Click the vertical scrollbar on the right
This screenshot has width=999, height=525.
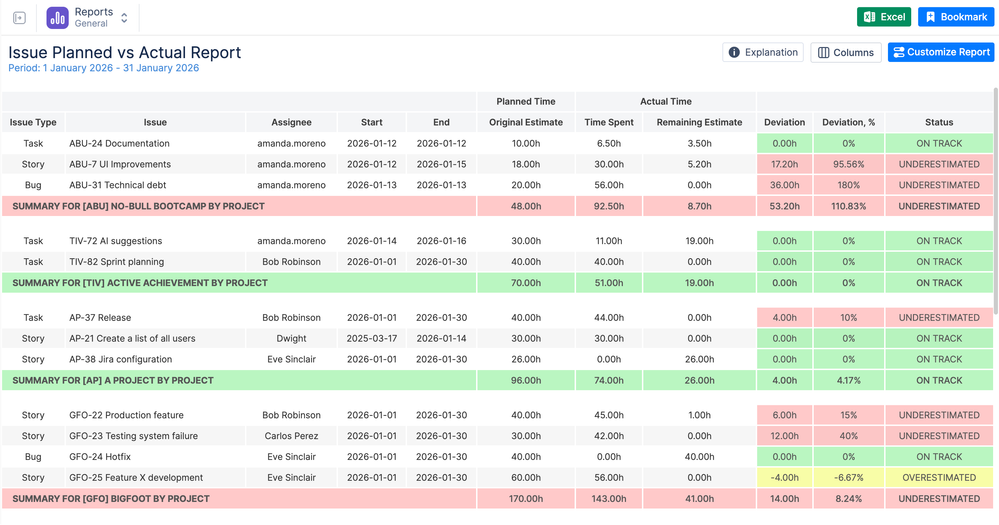coord(996,201)
